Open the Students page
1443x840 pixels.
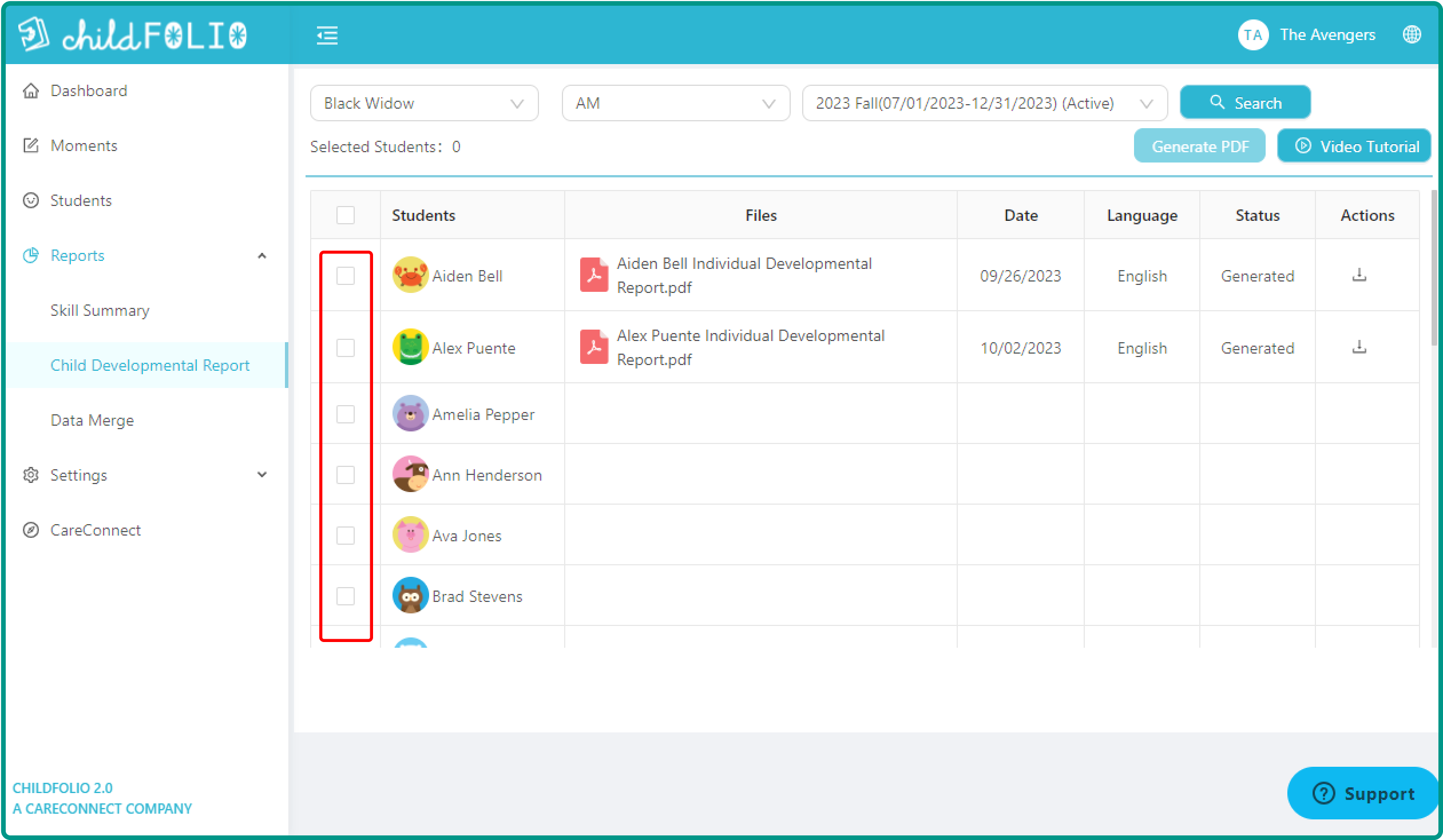(81, 200)
